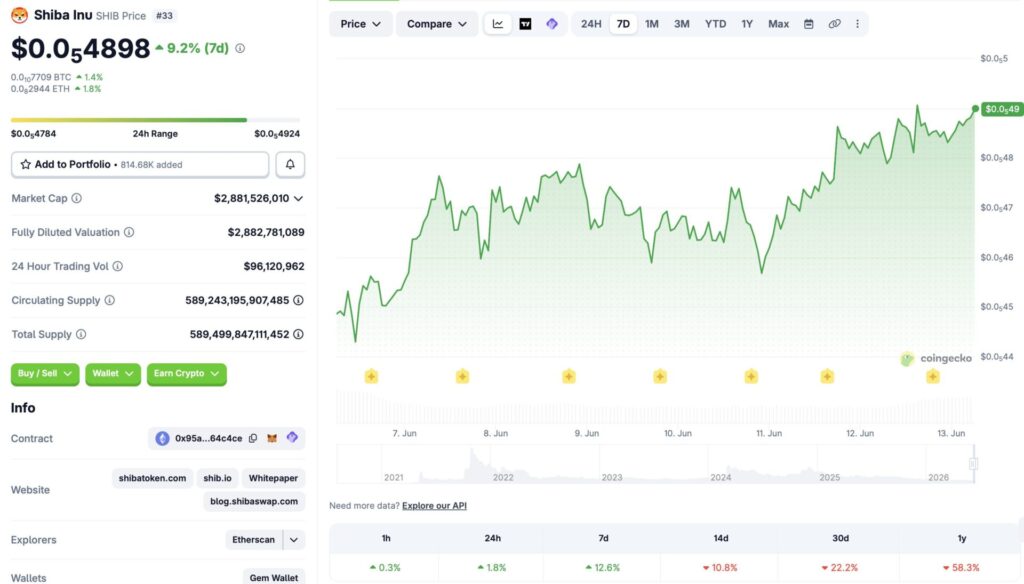This screenshot has width=1024, height=584.
Task: Select the 7D time range
Action: tap(623, 24)
